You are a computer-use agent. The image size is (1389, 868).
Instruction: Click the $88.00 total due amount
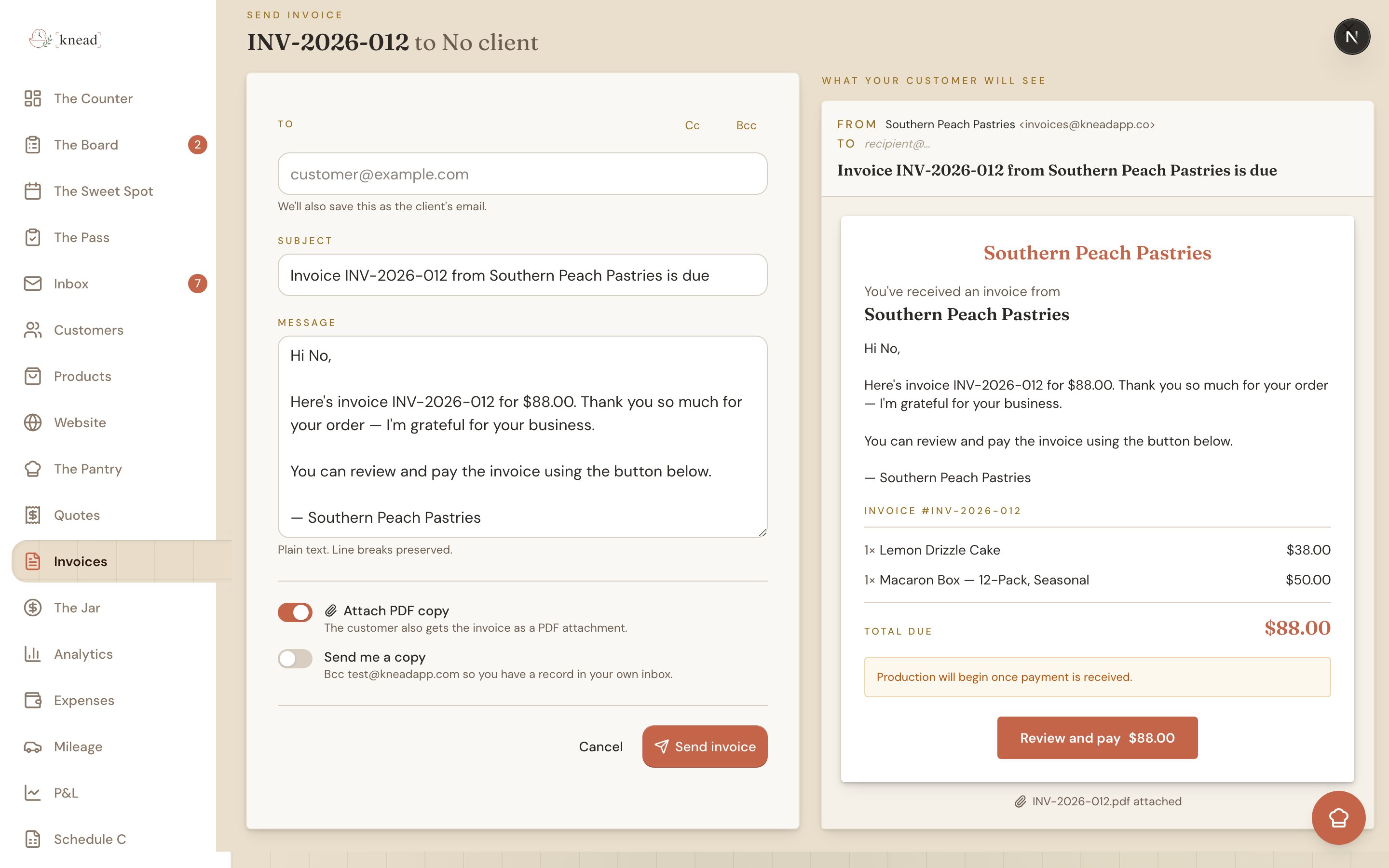coord(1297,628)
